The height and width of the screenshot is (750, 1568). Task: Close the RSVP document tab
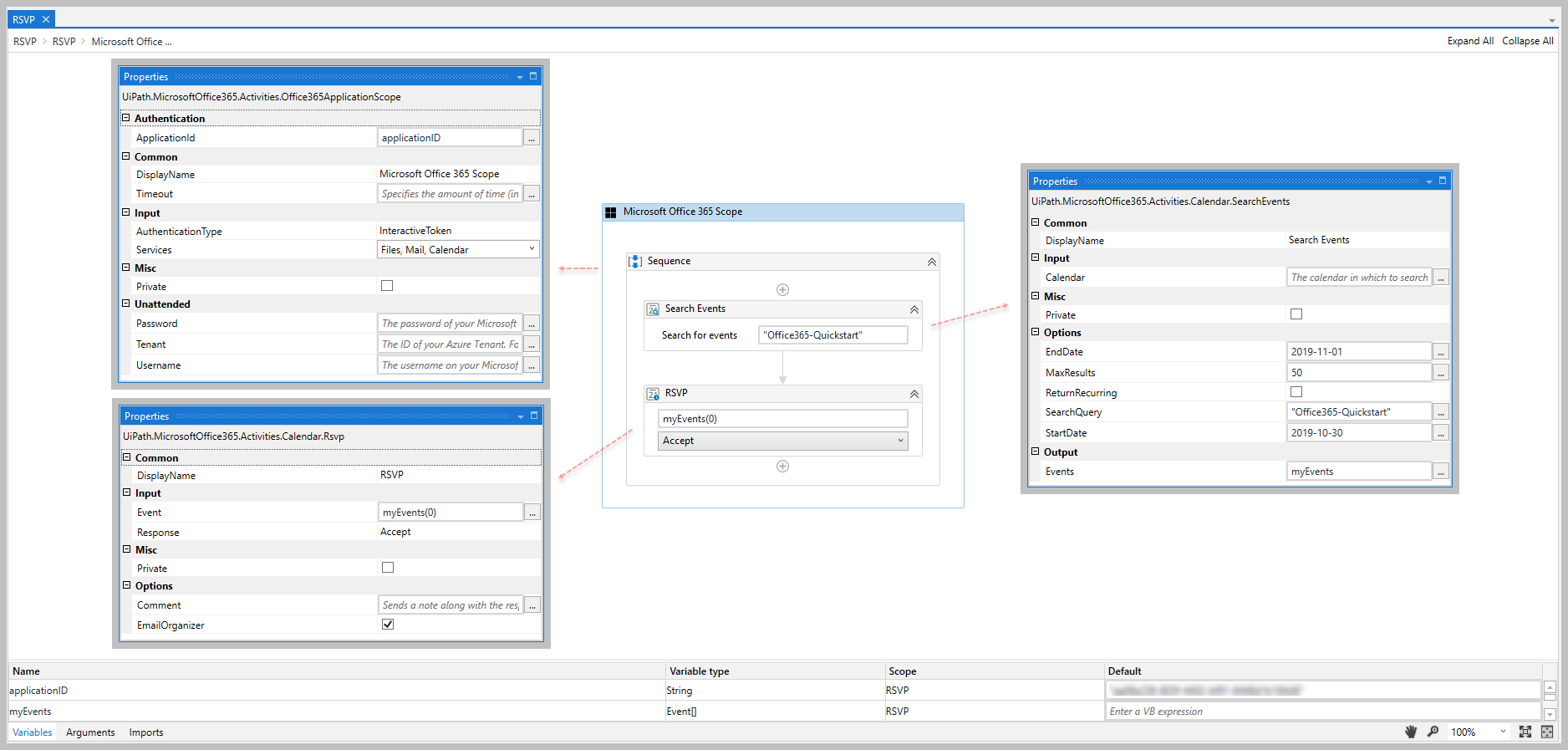(46, 19)
